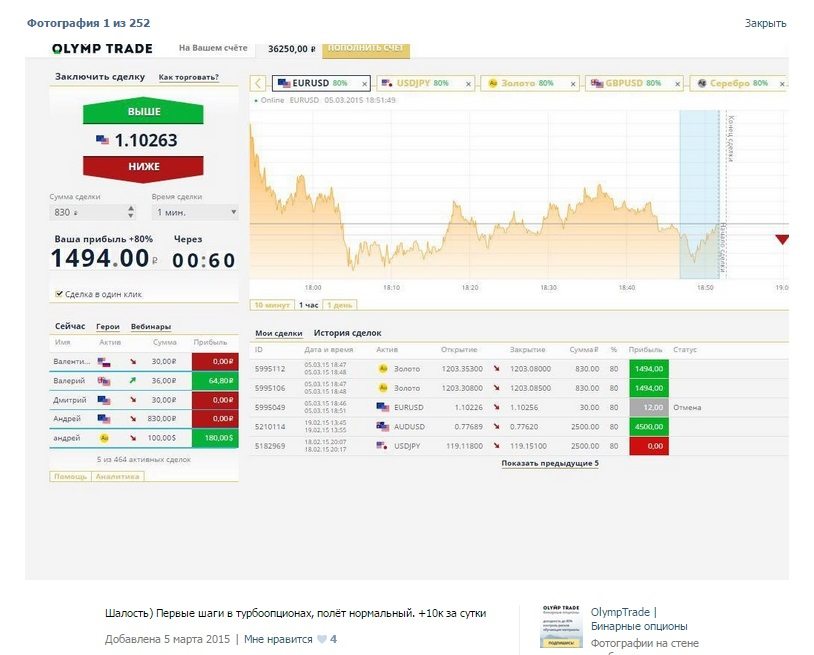This screenshot has width=814, height=655.
Task: Close the photo viewer with Закрыть
Action: [765, 23]
